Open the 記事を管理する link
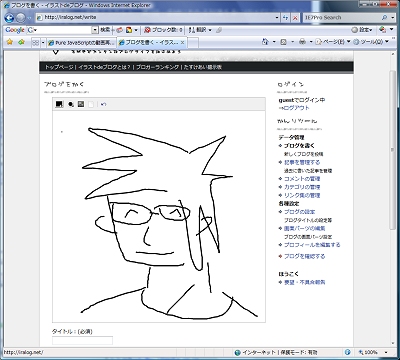The image size is (400, 360). (x=302, y=162)
